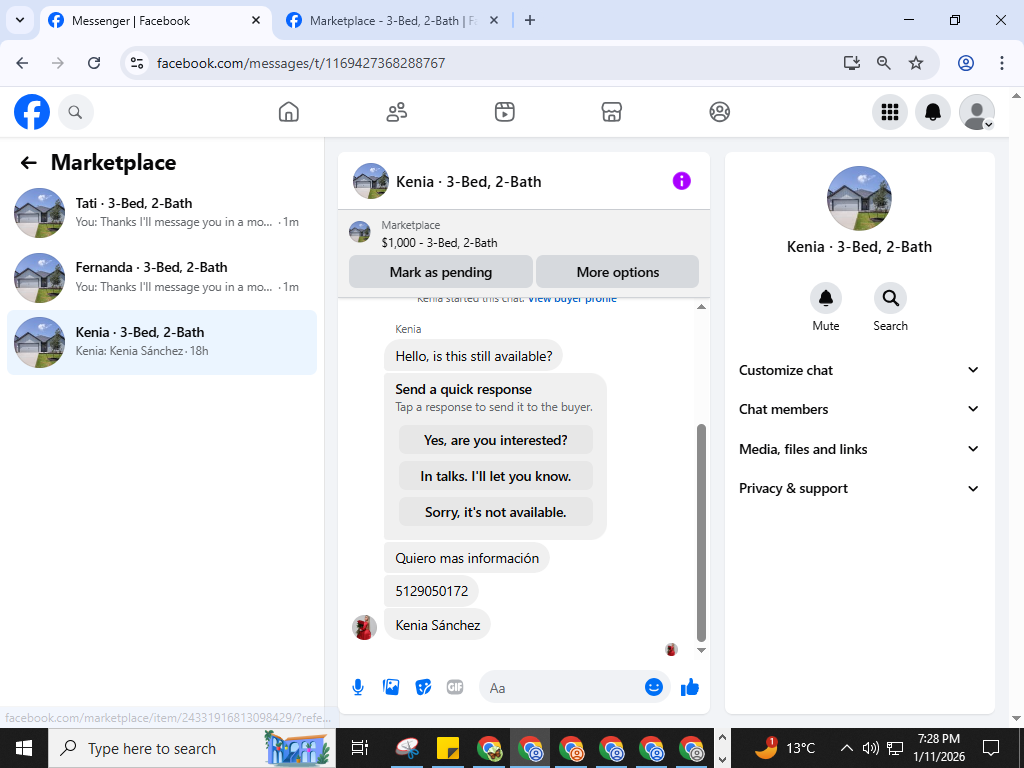
Task: Open the Facebook search magnifier
Action: coord(76,112)
